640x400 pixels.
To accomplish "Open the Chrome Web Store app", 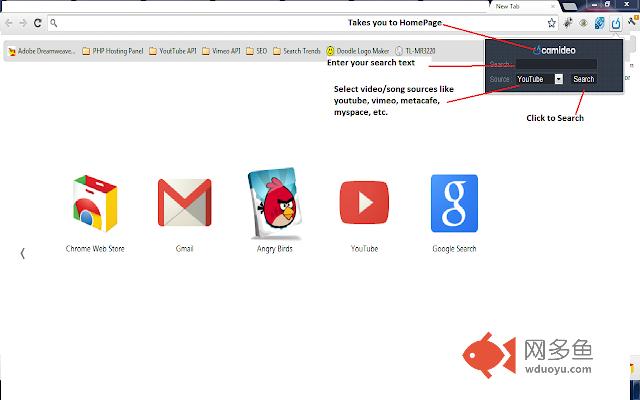I will (95, 203).
